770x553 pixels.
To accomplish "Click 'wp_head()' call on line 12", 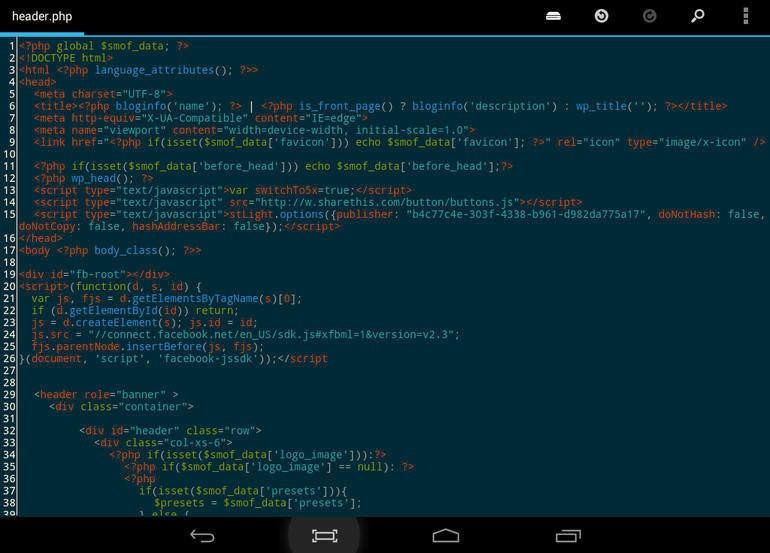I will click(102, 178).
